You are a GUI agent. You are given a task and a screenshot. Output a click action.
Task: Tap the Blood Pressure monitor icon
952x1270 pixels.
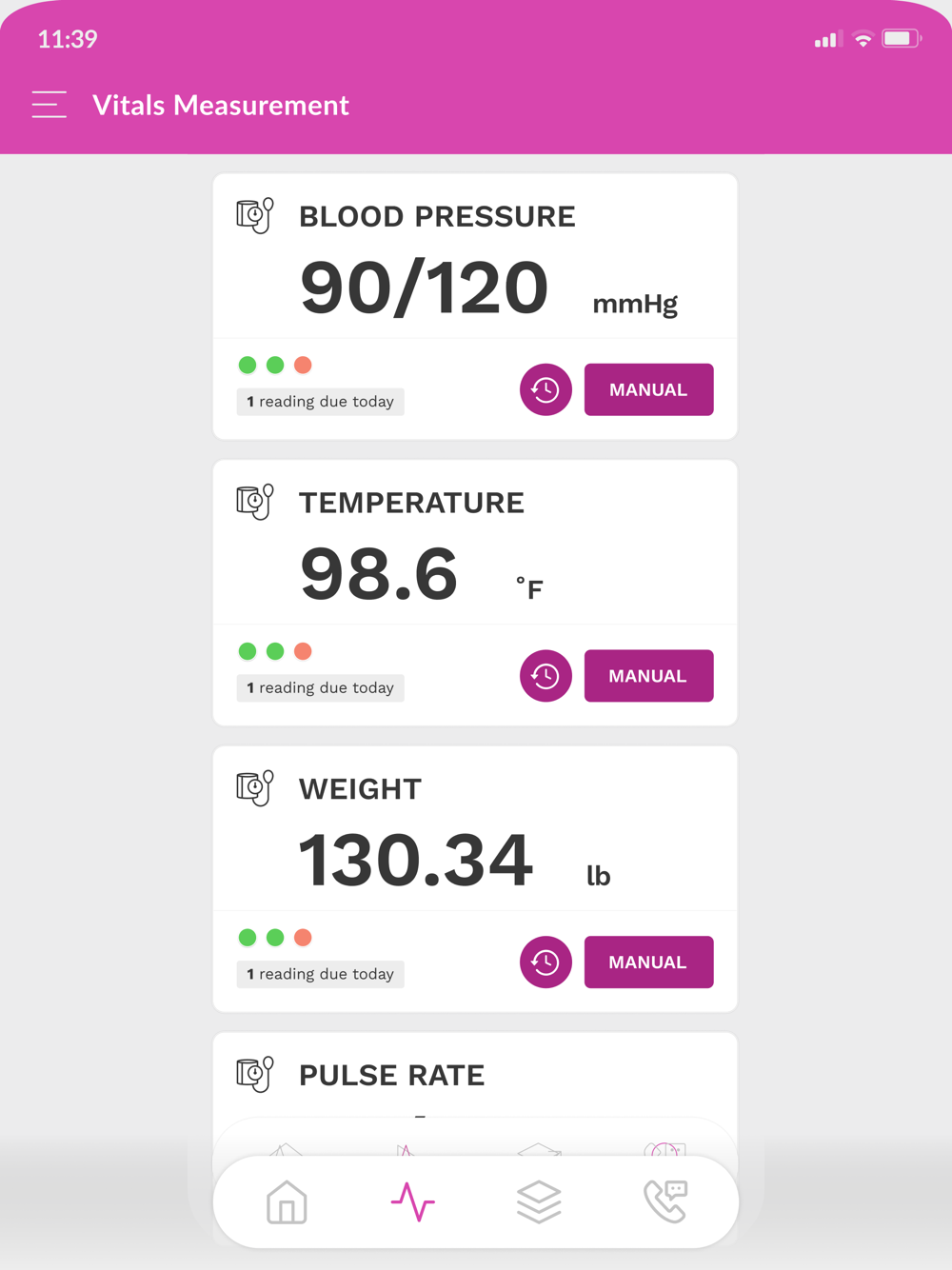(x=255, y=216)
